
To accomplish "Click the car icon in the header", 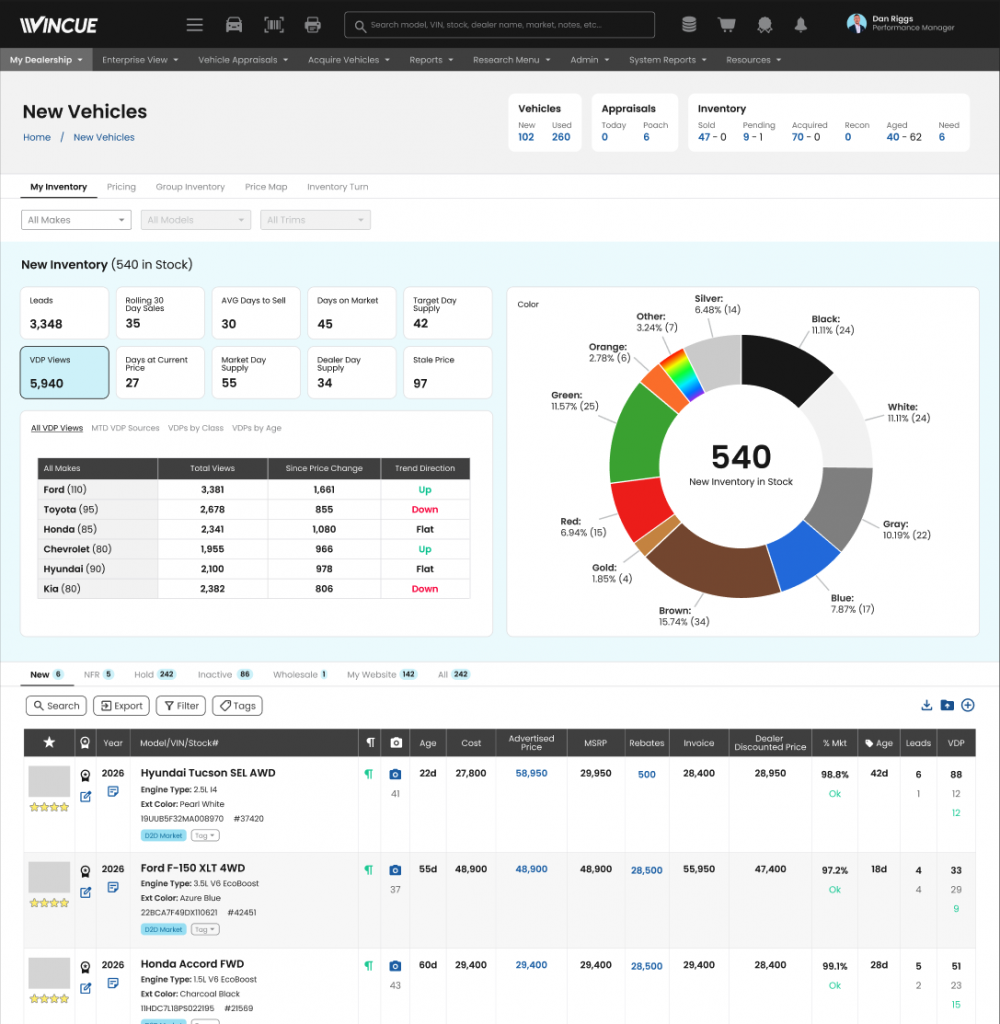I will pos(234,25).
